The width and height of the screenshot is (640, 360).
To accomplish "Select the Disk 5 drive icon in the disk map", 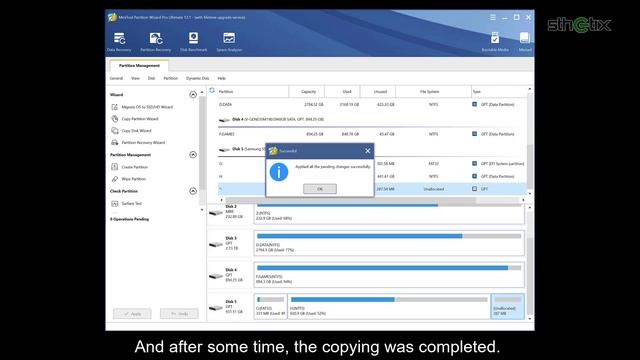I will coord(216,307).
